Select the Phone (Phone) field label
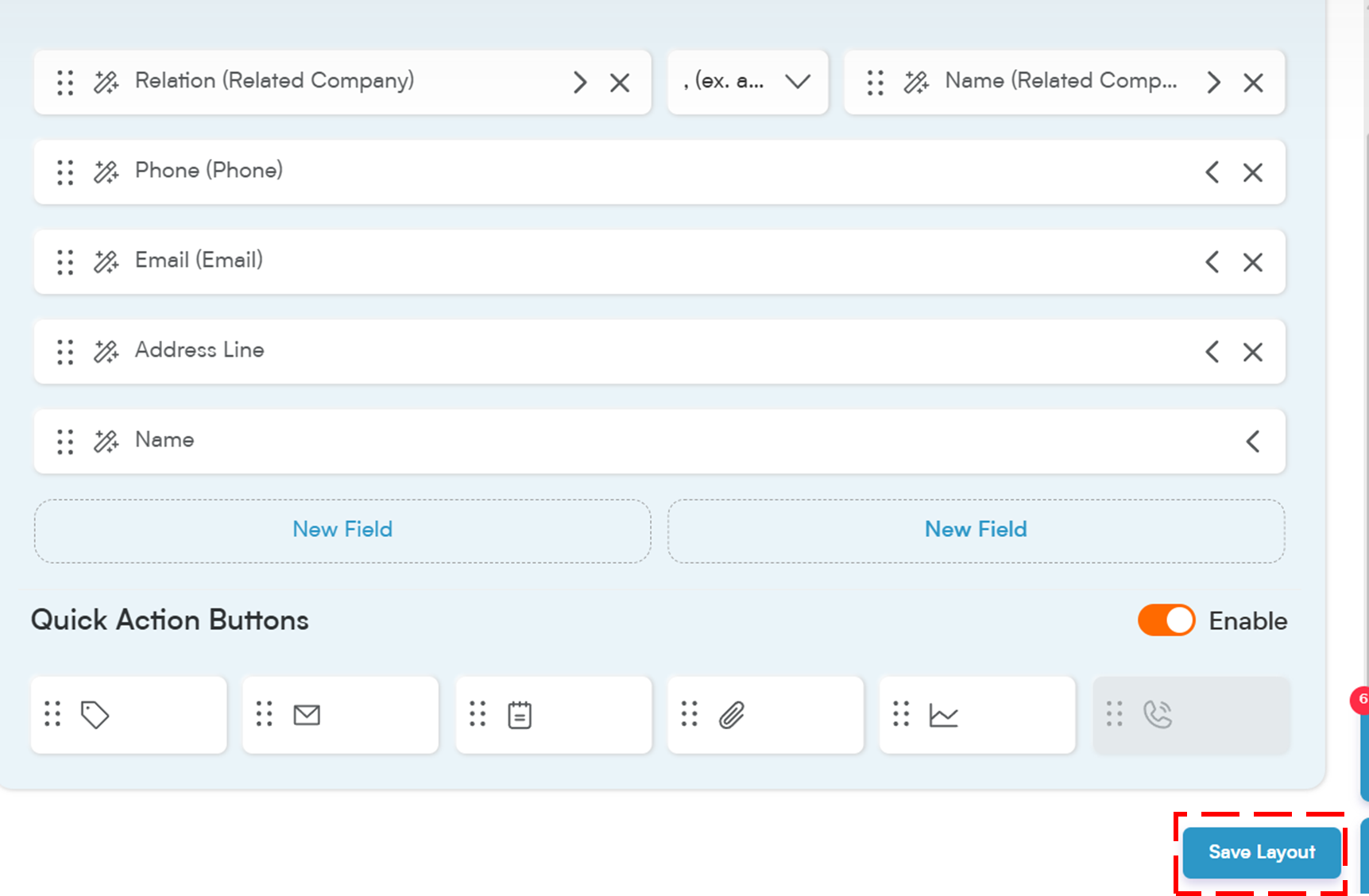This screenshot has width=1369, height=896. 209,170
